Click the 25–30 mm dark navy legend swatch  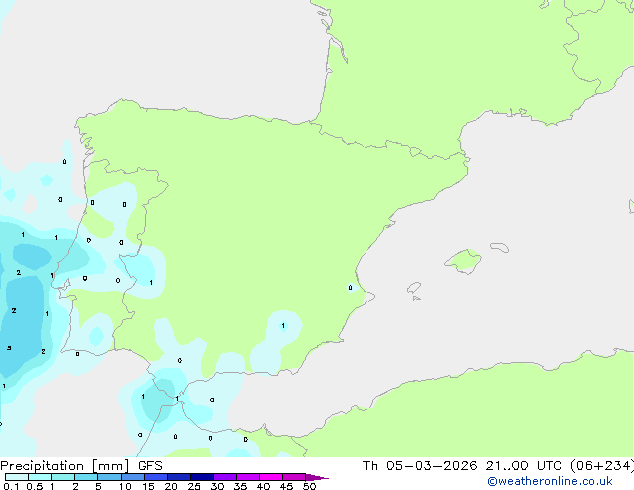201,477
